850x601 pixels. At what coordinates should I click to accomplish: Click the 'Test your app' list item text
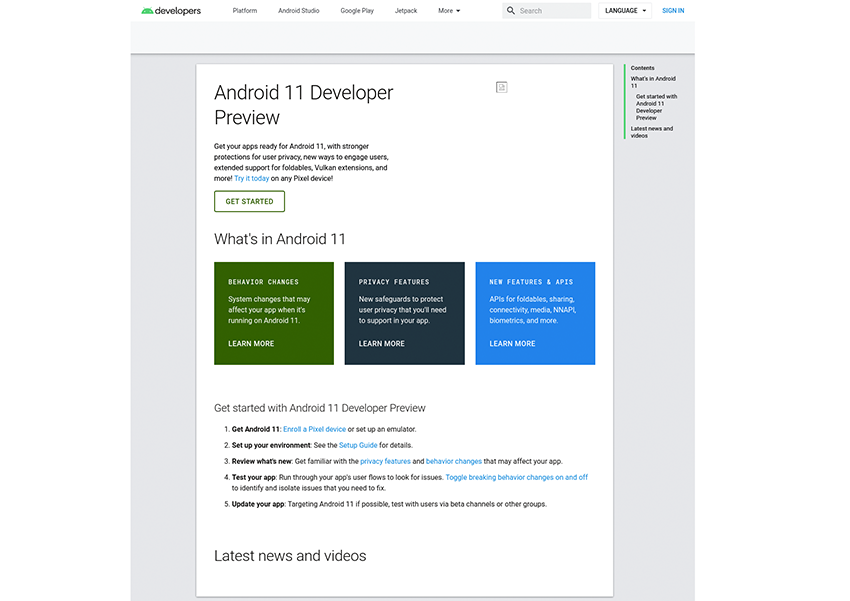[x=410, y=482]
